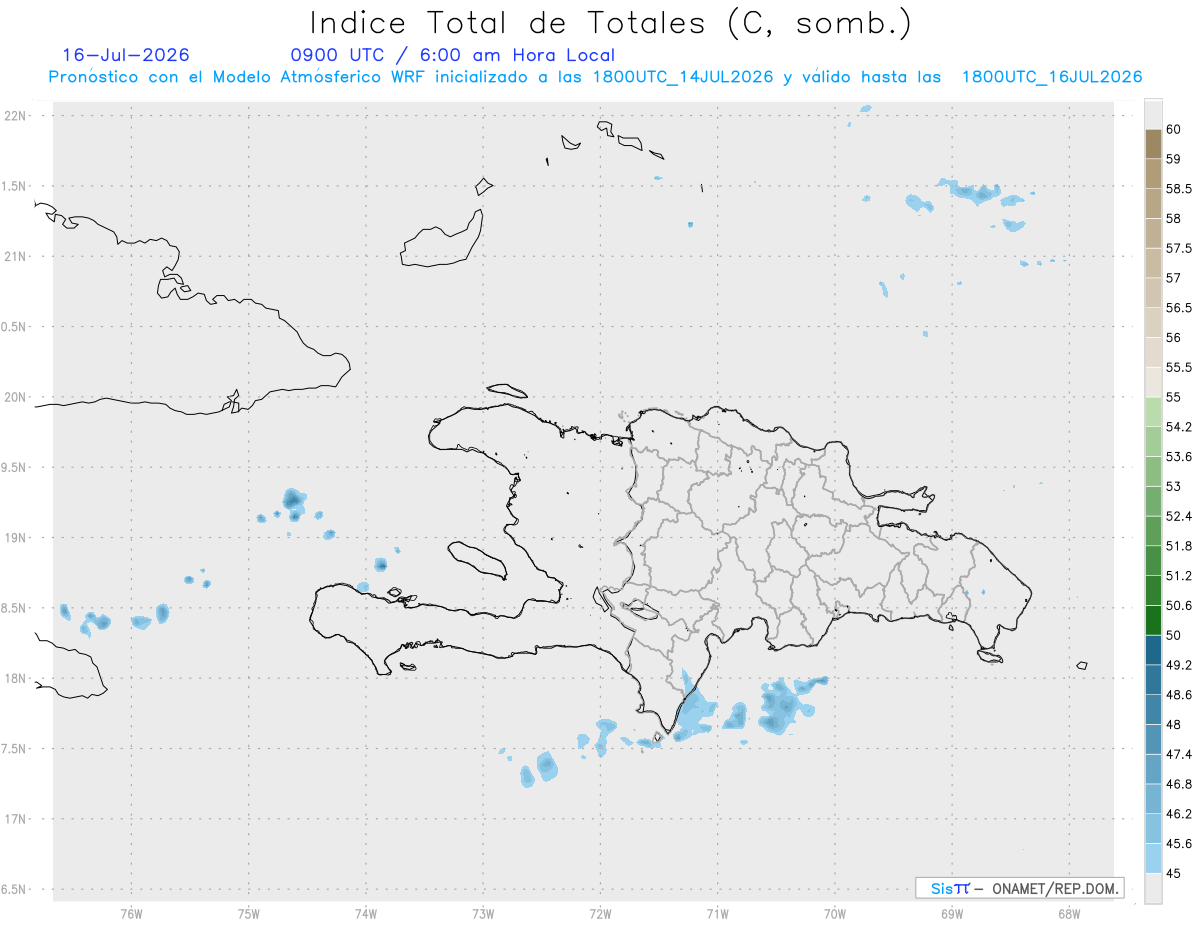
Task: Select the date text "16-Jul-2026"
Action: pos(126,55)
